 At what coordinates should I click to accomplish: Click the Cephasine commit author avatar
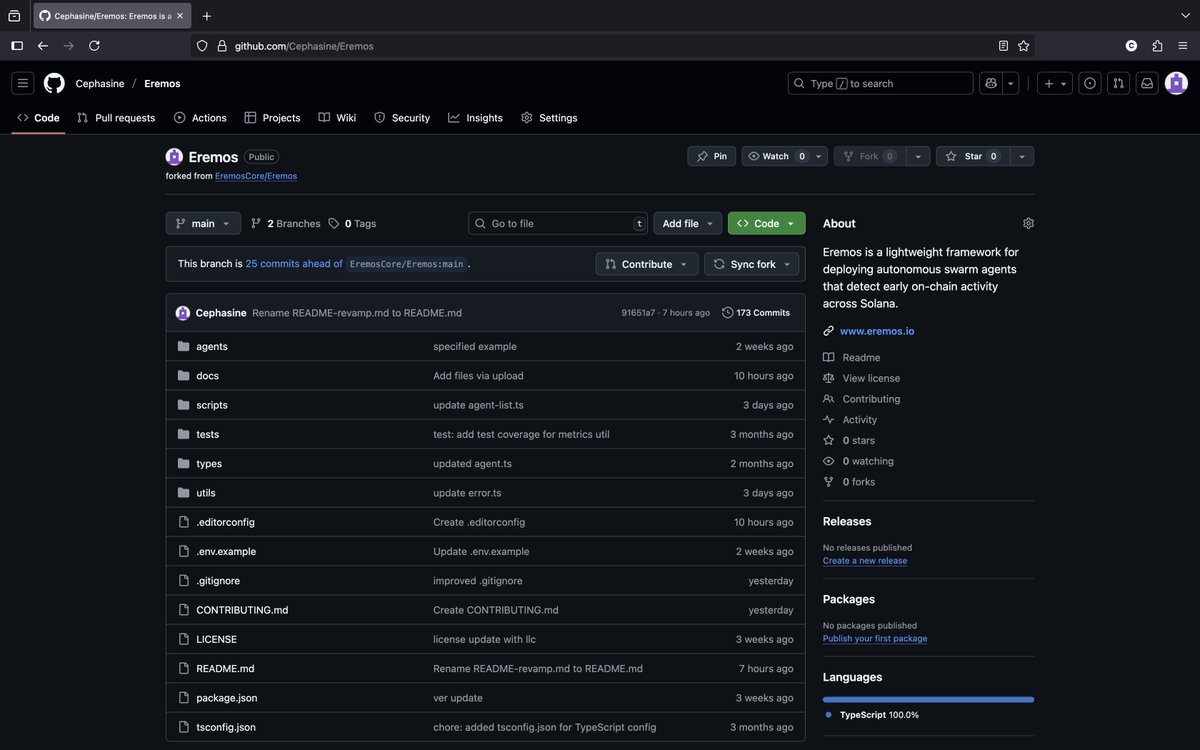click(x=183, y=313)
